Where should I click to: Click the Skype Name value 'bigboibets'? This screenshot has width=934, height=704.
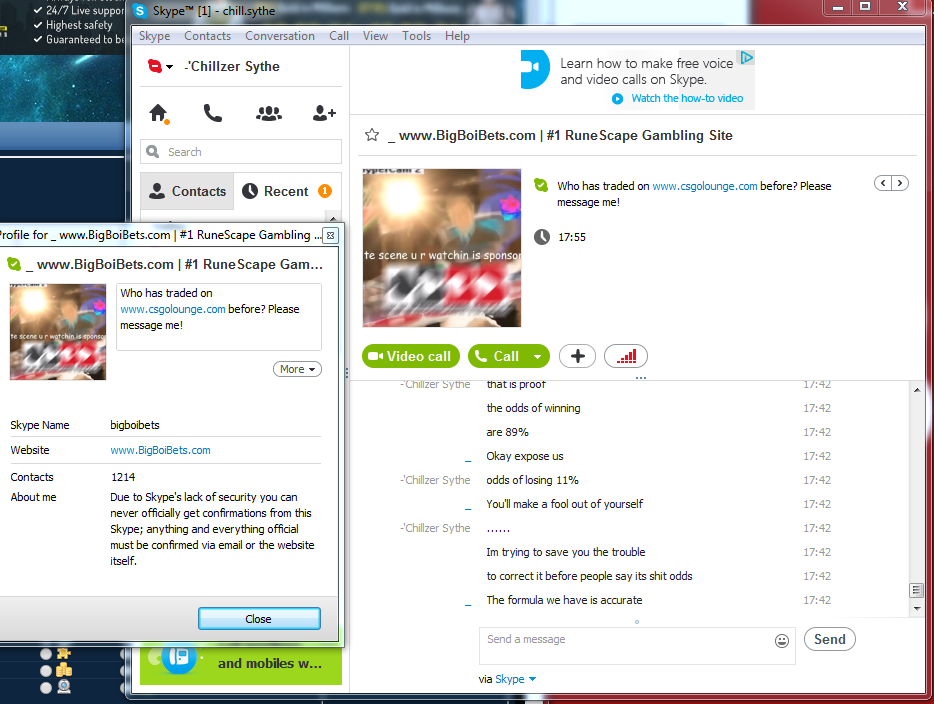click(135, 425)
